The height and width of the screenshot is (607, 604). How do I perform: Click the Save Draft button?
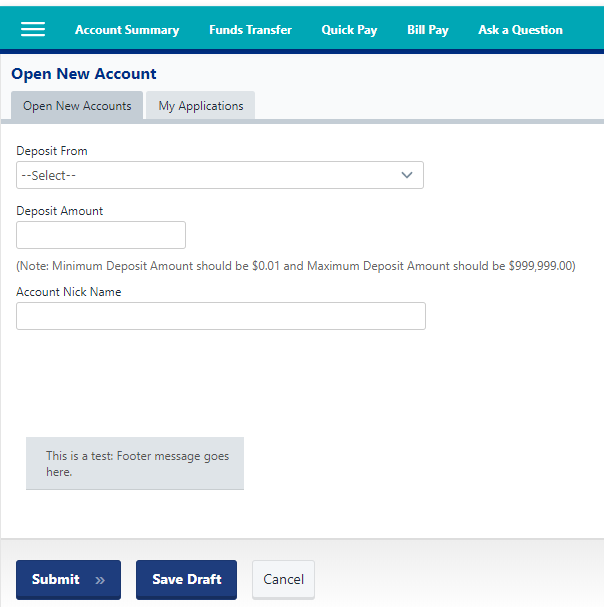[186, 580]
